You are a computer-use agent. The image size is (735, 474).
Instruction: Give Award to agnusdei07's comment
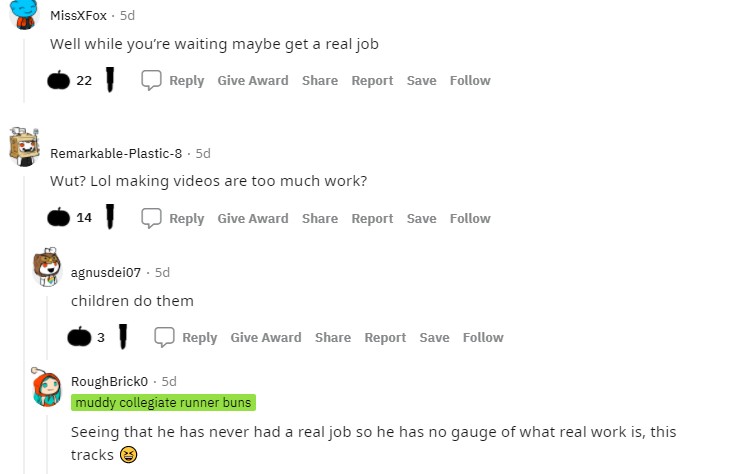tap(266, 337)
